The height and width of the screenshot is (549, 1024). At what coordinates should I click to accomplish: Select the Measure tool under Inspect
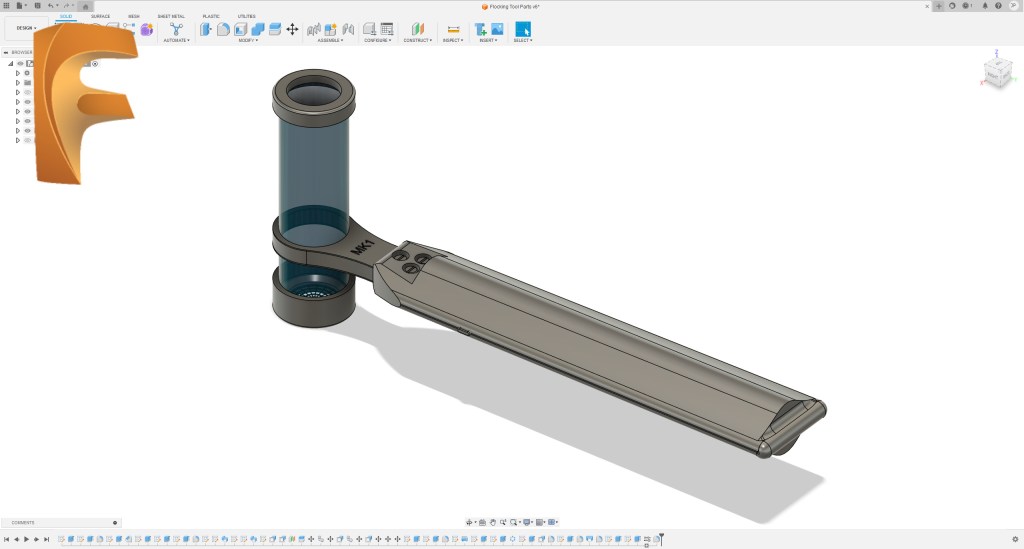[453, 29]
